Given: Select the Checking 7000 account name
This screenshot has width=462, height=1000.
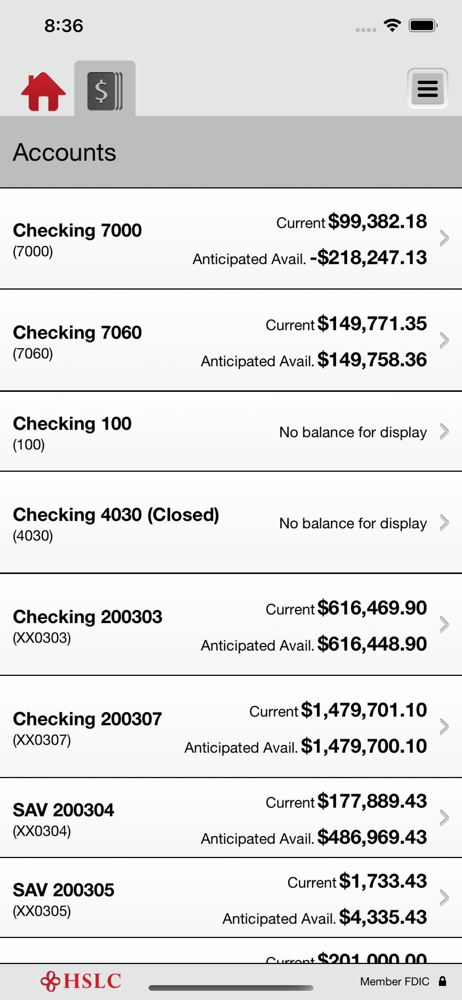Looking at the screenshot, I should coord(77,230).
